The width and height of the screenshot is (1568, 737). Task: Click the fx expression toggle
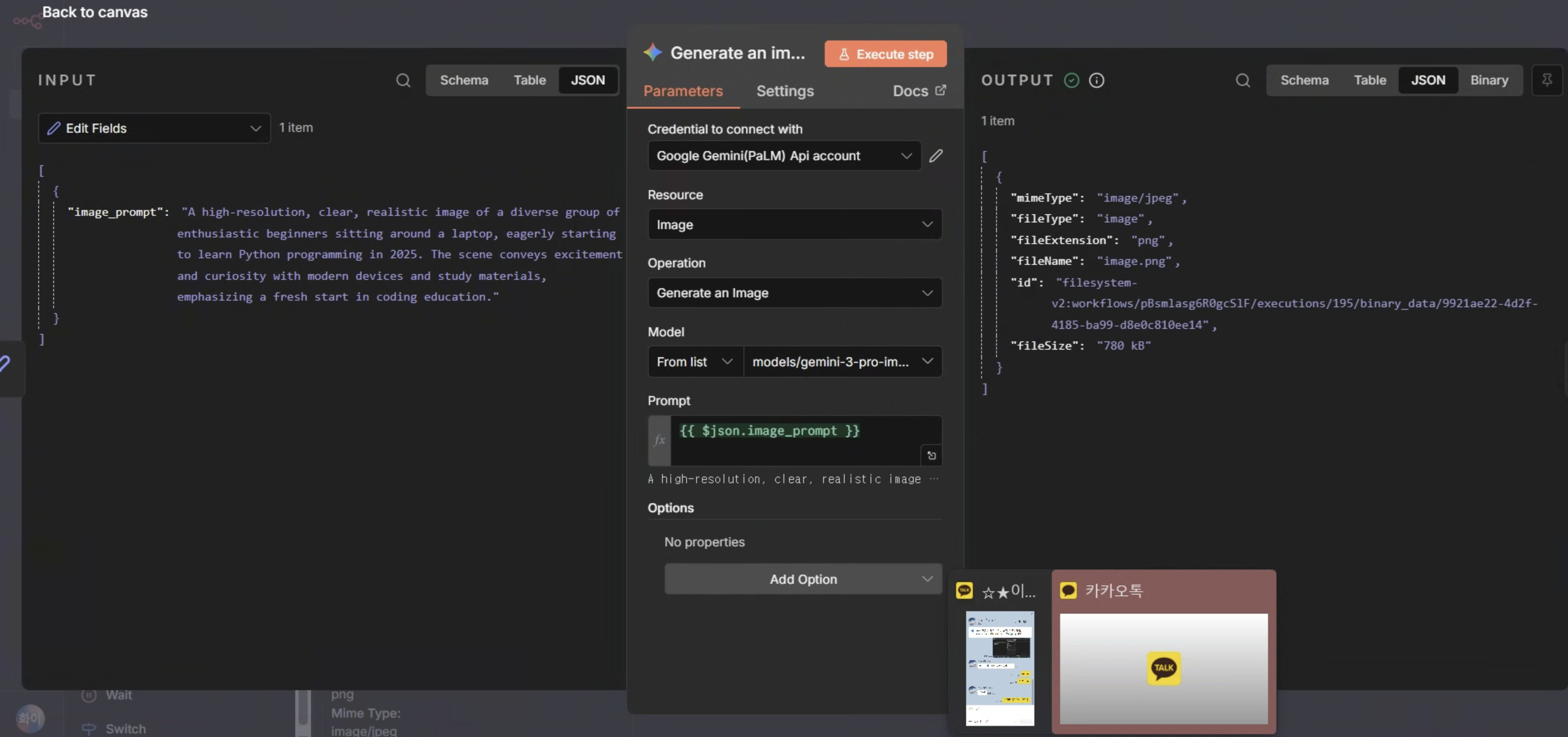[x=659, y=441]
